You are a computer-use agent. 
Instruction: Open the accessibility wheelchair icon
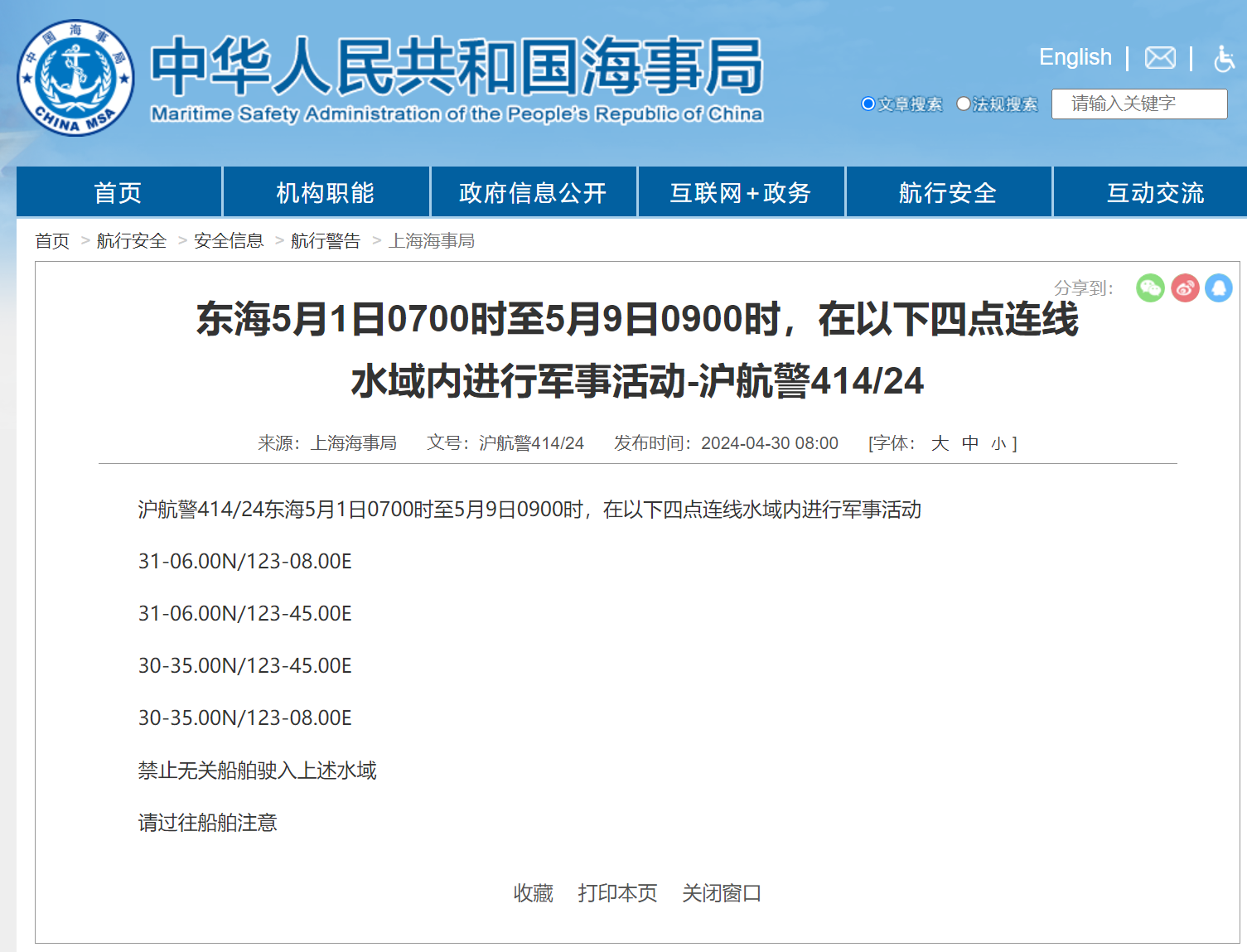tap(1225, 58)
